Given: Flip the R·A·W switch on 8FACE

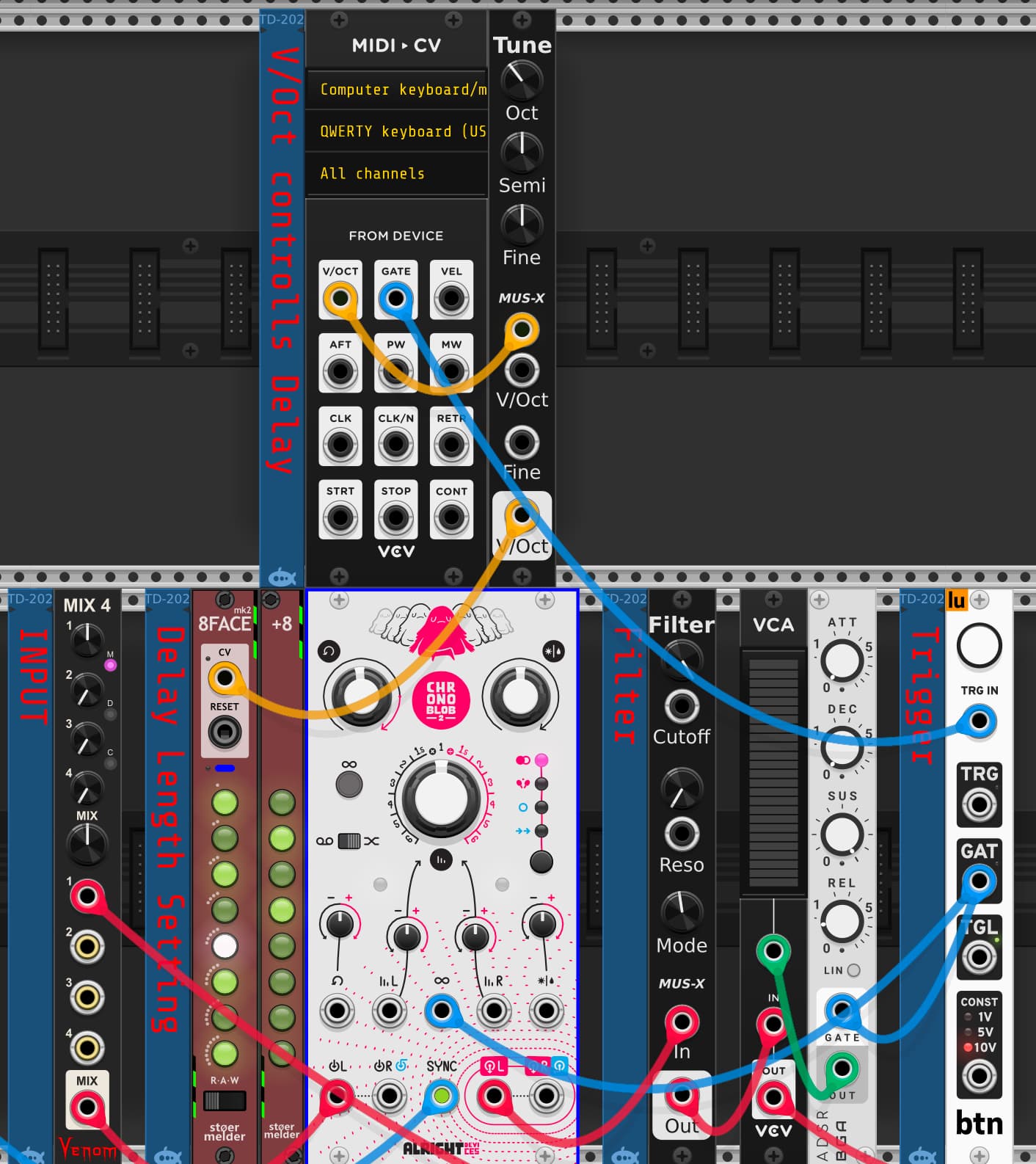Looking at the screenshot, I should (224, 1101).
